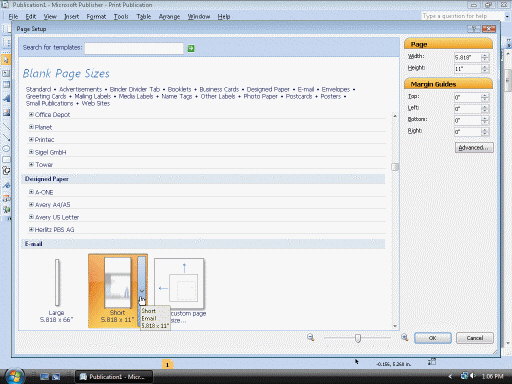
Task: Jump to the Postcards link
Action: click(x=299, y=96)
